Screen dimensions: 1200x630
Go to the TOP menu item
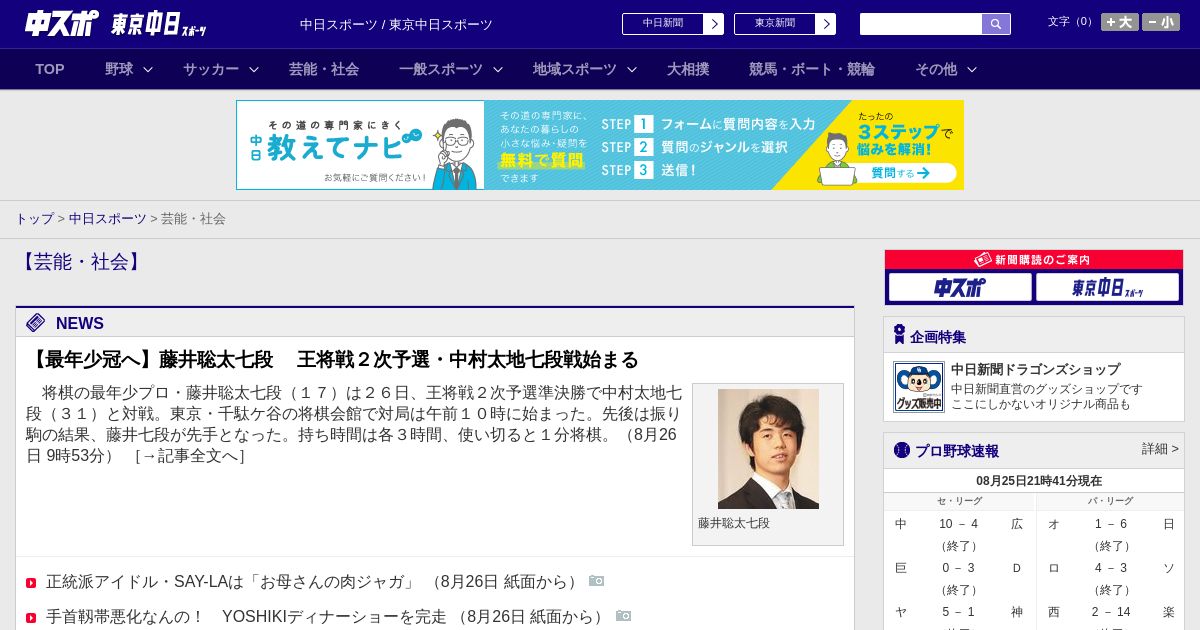50,69
